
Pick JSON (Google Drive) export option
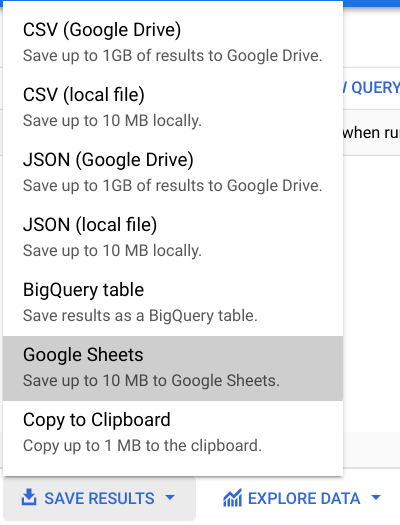[173, 172]
